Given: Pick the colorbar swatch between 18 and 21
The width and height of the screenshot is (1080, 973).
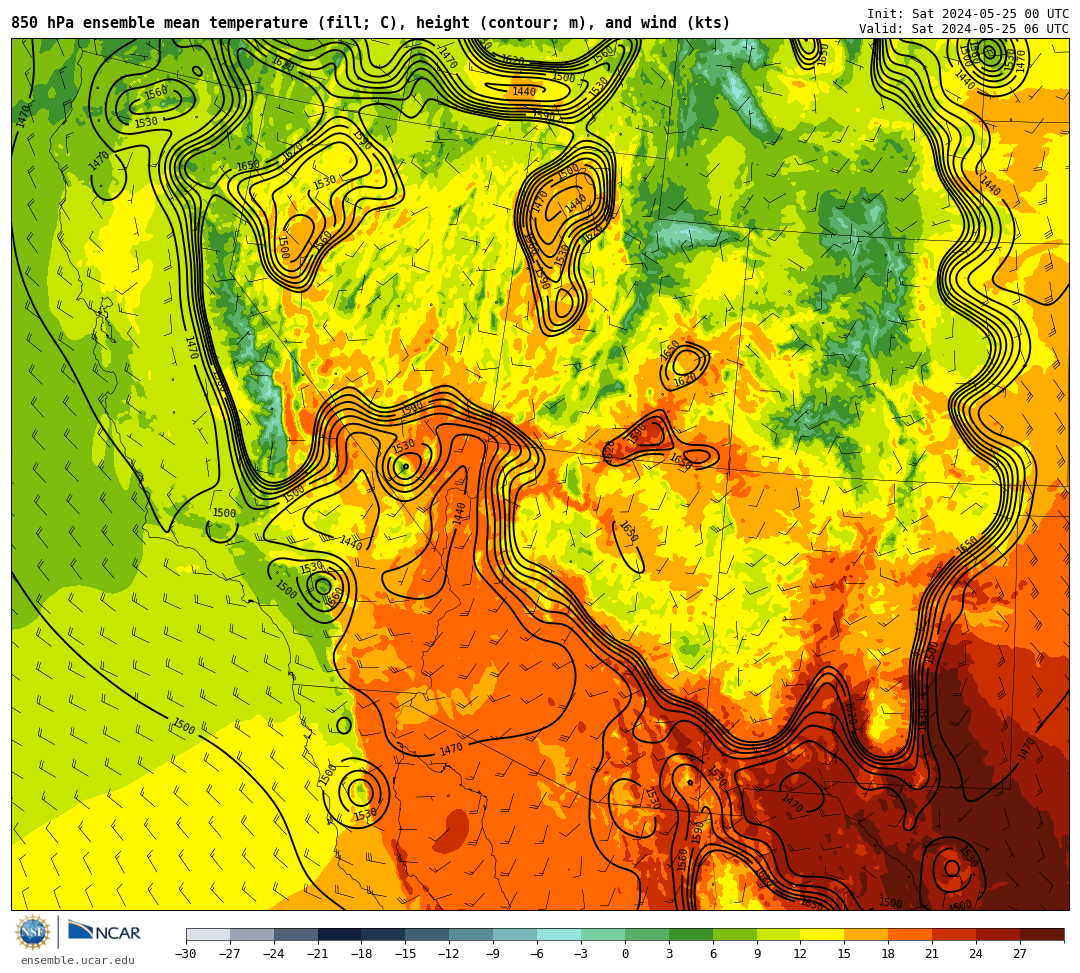Looking at the screenshot, I should (911, 934).
